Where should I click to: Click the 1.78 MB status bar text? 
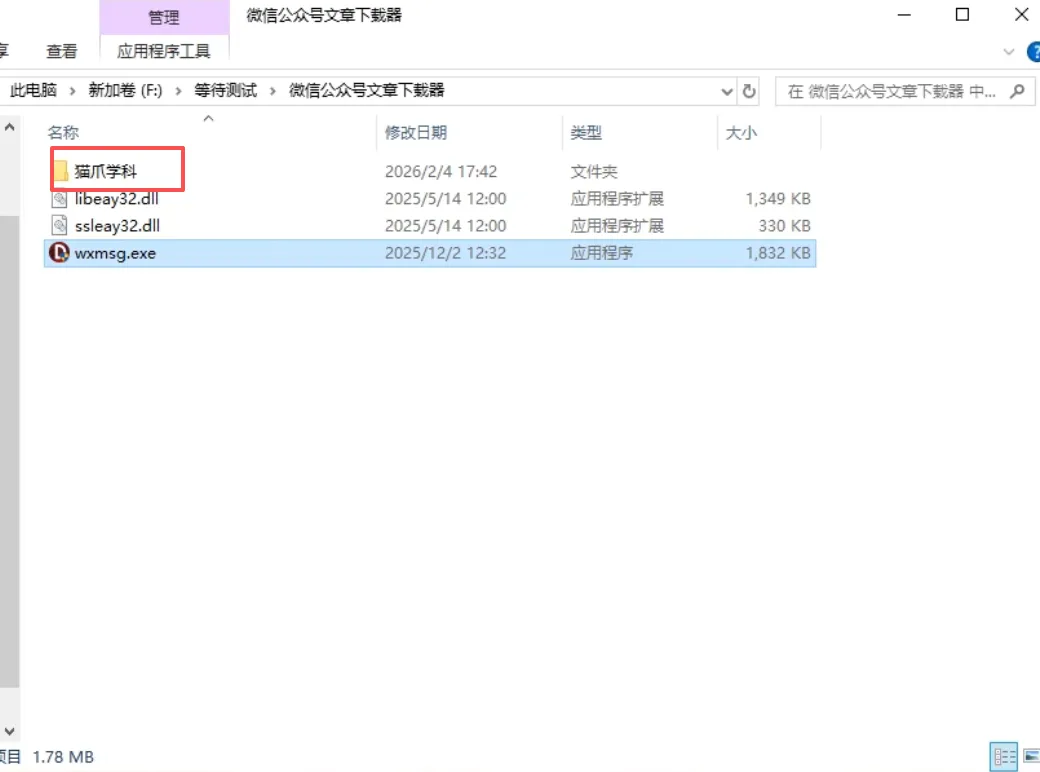(63, 757)
